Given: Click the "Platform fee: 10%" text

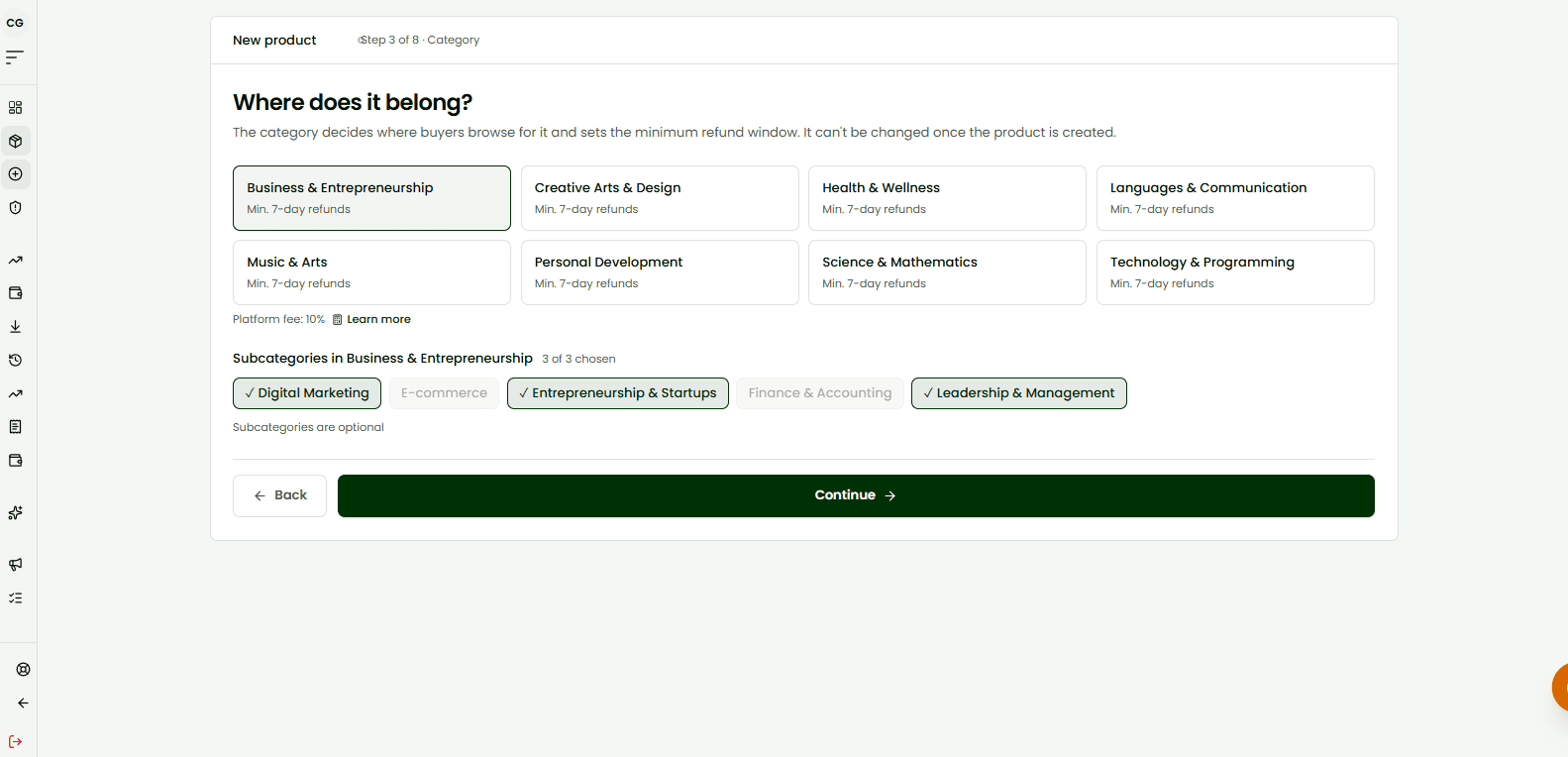Looking at the screenshot, I should (278, 319).
